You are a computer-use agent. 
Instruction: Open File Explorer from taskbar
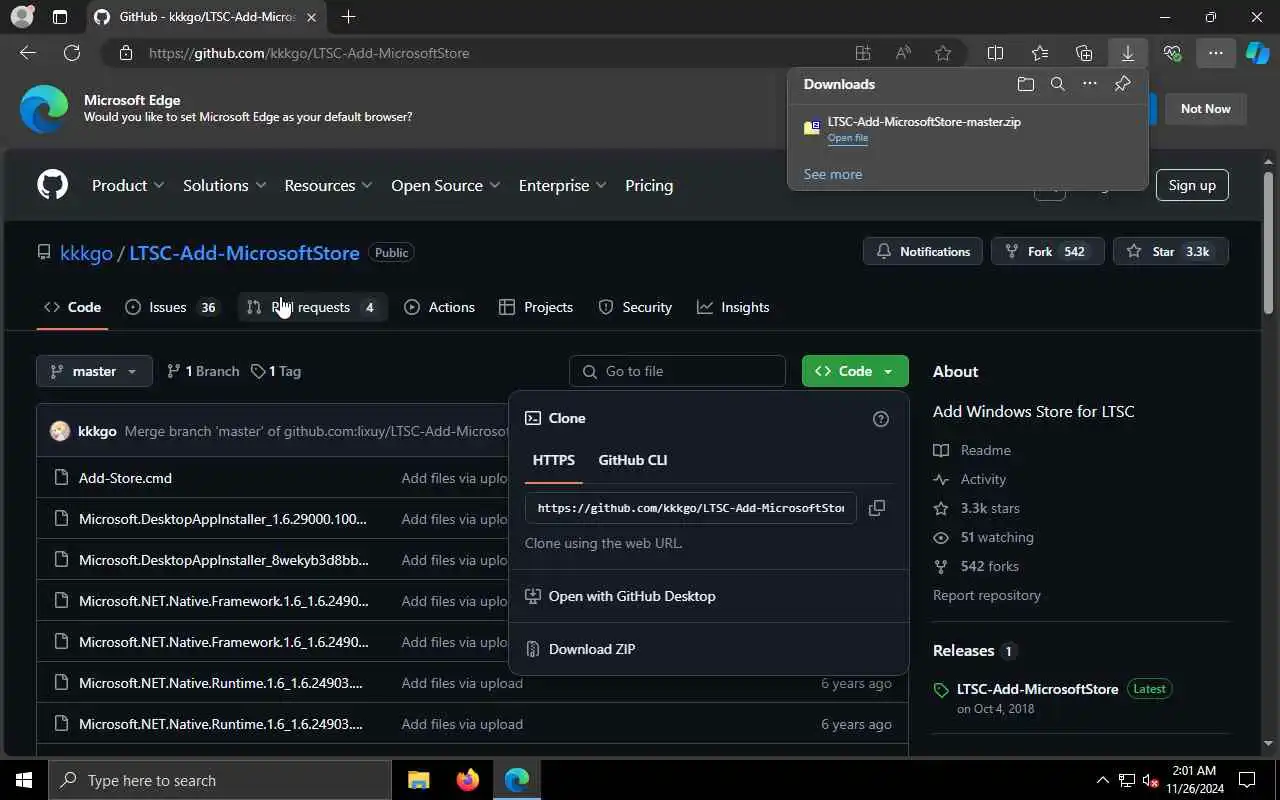click(418, 780)
